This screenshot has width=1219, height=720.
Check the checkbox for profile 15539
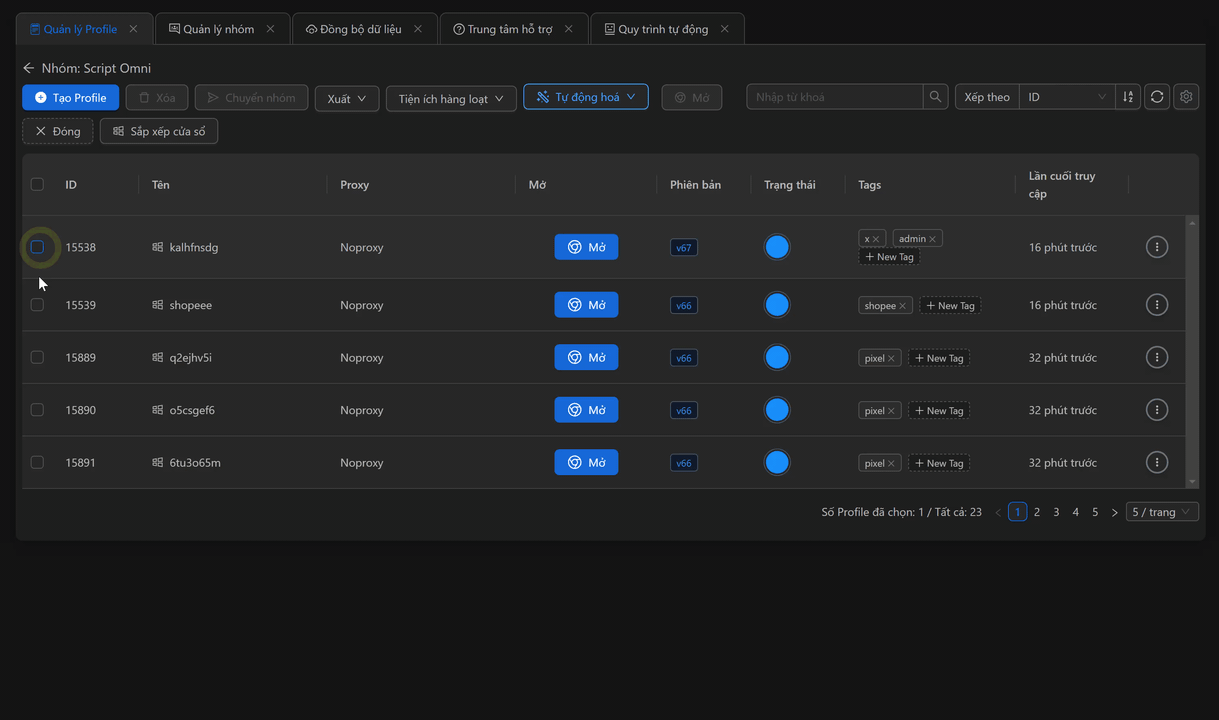click(37, 304)
